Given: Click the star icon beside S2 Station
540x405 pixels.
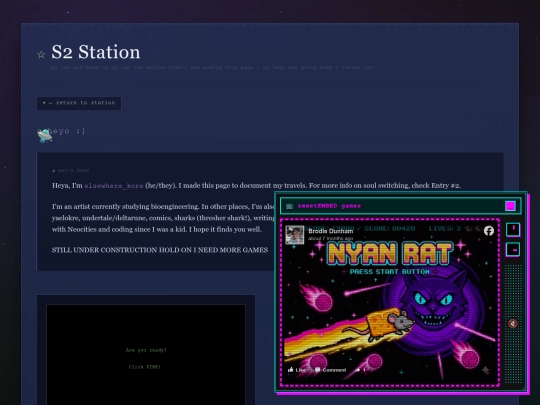Looking at the screenshot, I should (41, 54).
